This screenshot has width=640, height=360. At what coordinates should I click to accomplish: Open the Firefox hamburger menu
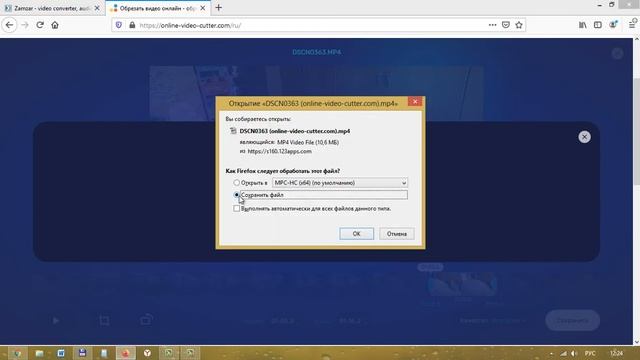click(632, 25)
